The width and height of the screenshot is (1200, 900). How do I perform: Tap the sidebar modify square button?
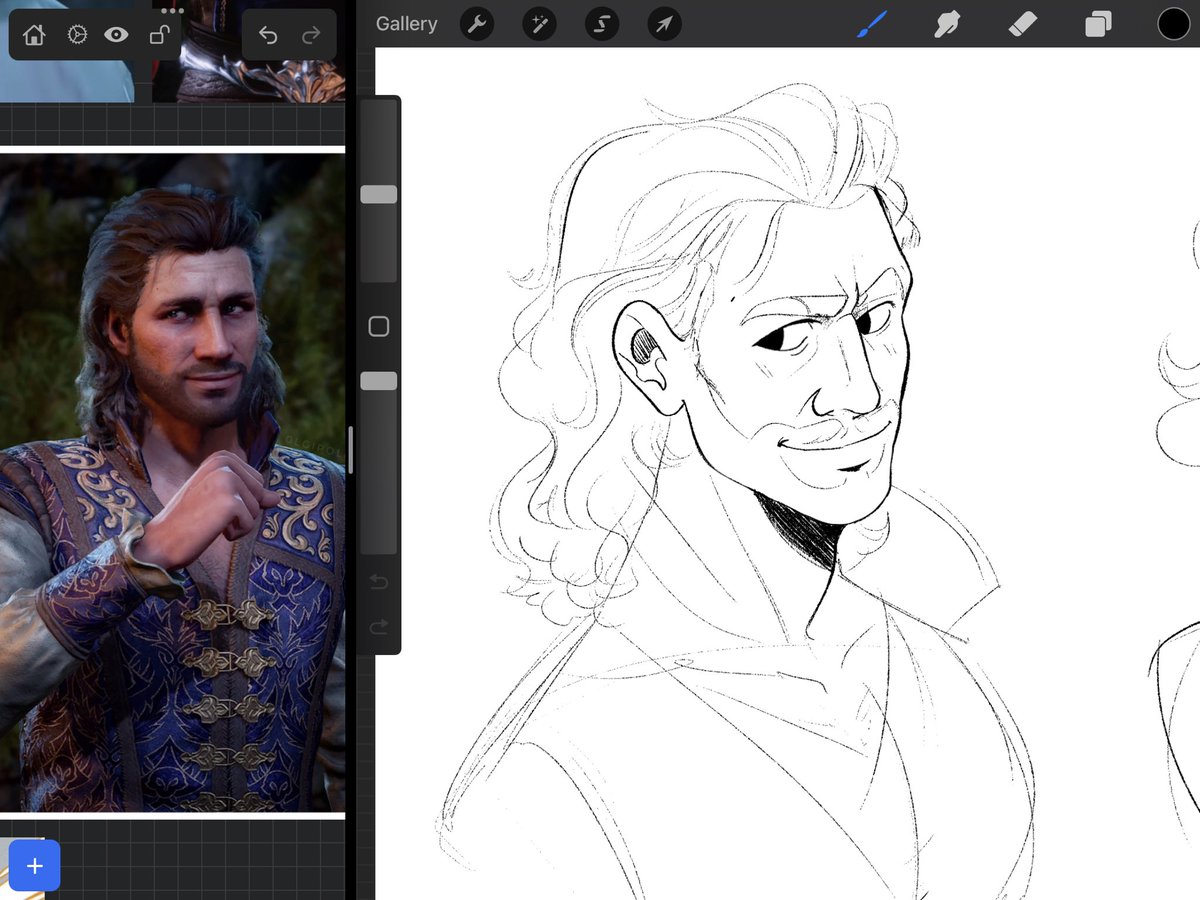coord(378,325)
